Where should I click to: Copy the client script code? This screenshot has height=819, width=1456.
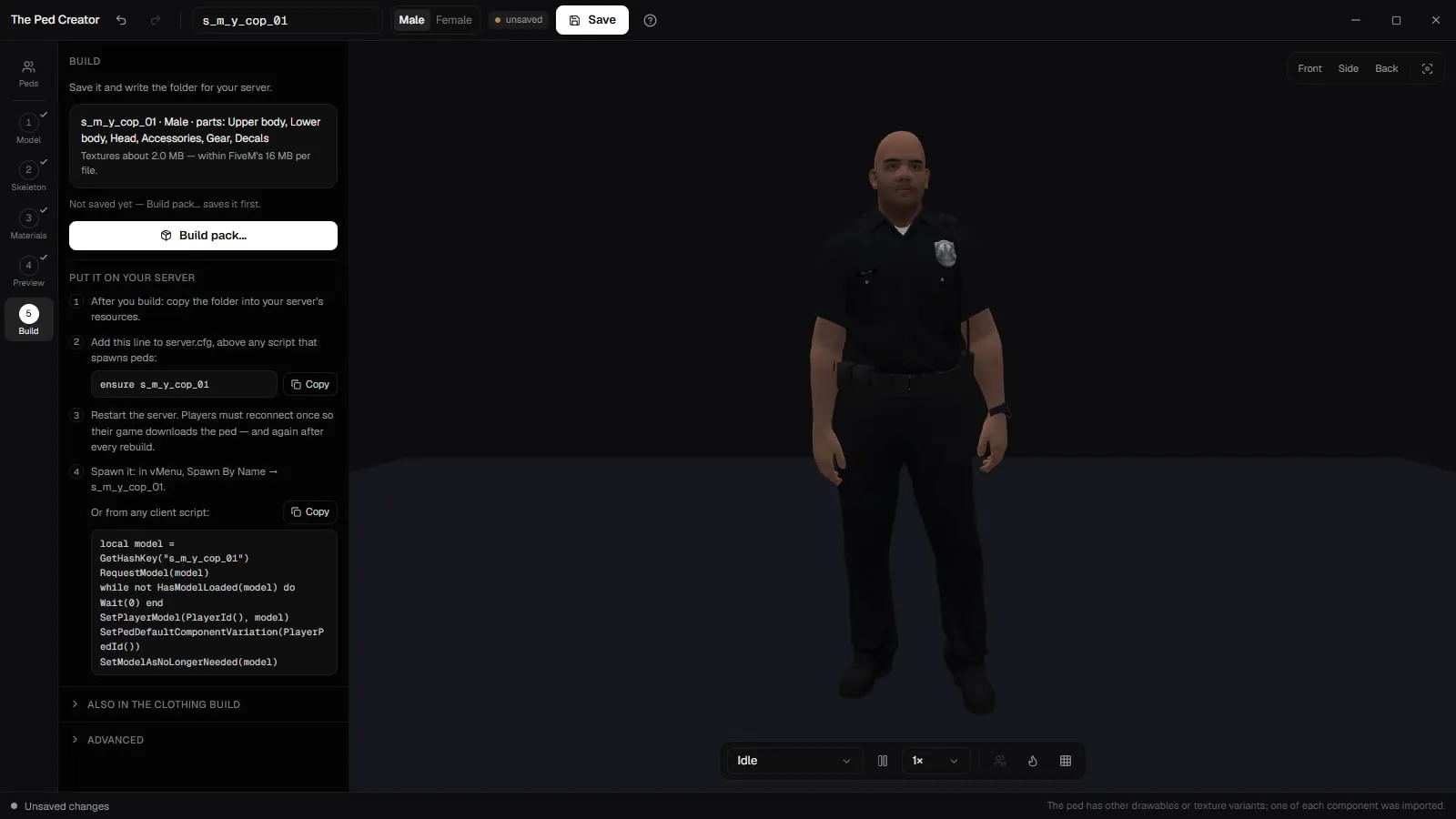tap(310, 512)
